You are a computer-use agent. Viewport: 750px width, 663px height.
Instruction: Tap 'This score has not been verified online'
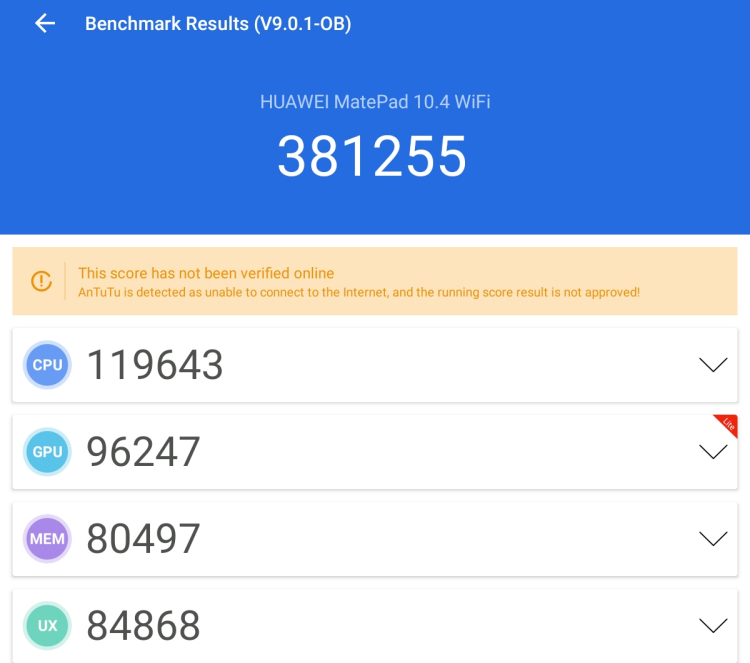206,273
